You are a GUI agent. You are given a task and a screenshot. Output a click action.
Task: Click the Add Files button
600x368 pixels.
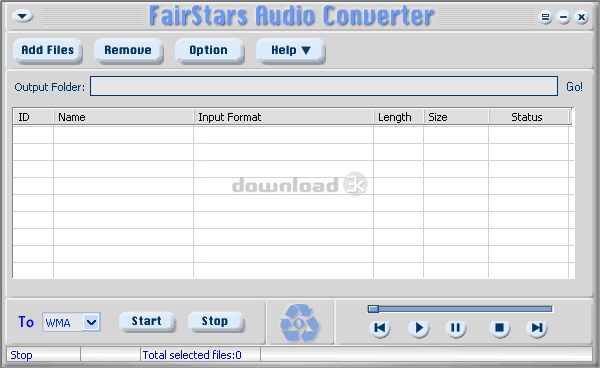pos(47,50)
